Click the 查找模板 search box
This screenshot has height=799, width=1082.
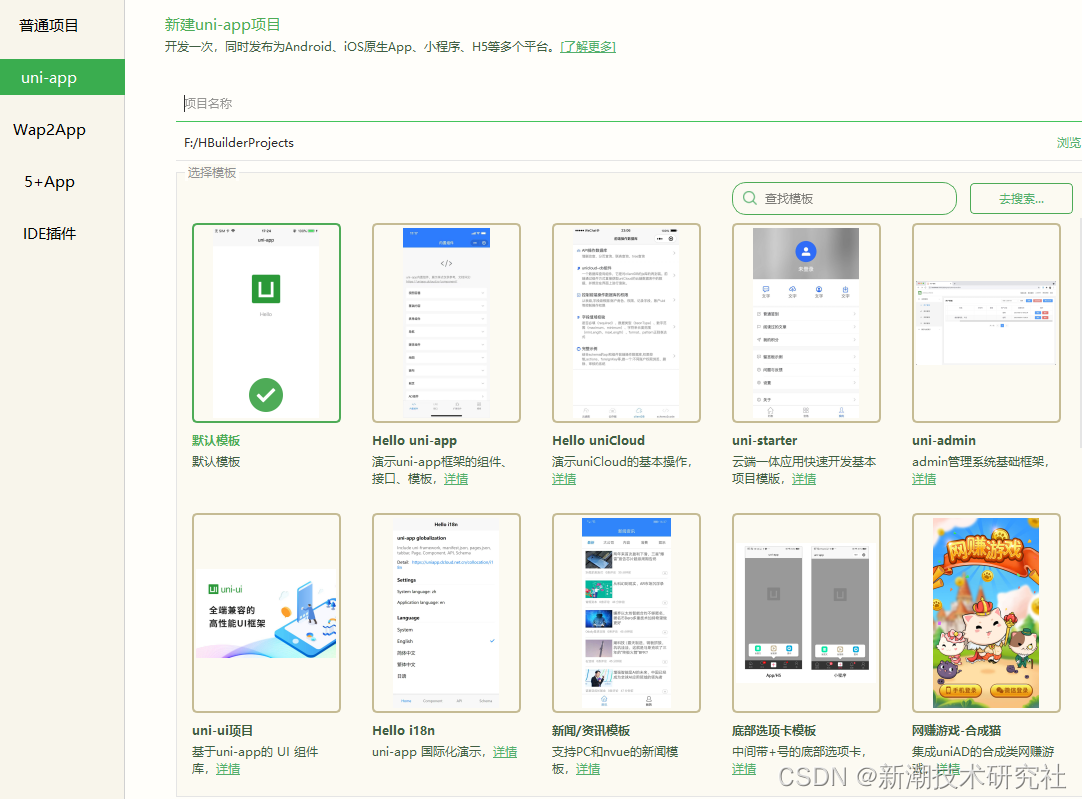(x=844, y=199)
